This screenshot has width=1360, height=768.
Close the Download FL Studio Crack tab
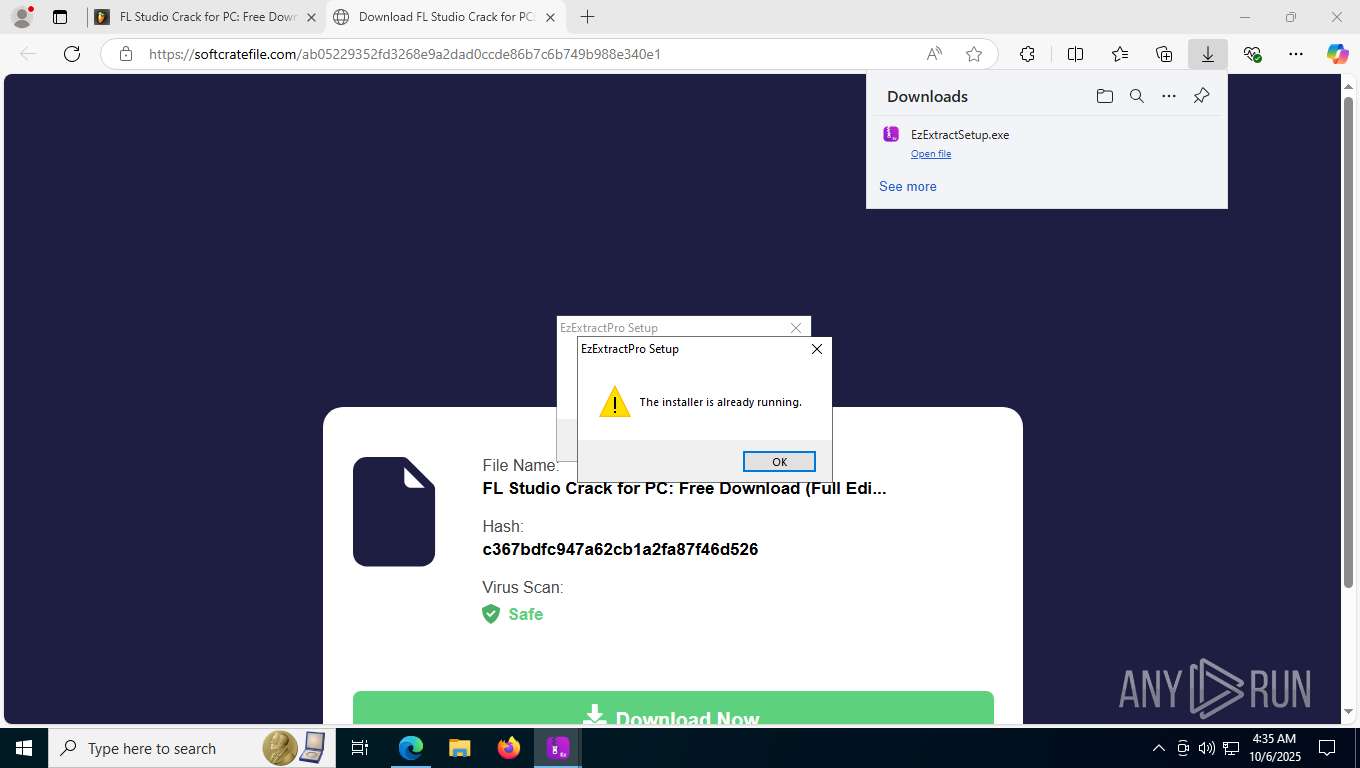[x=550, y=17]
